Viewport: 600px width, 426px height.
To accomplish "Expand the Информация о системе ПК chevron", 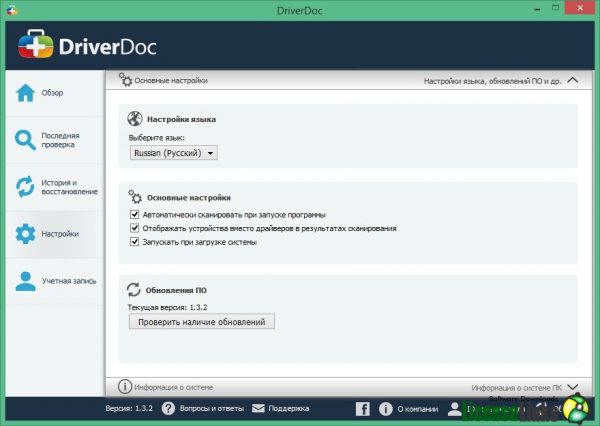I will [573, 387].
